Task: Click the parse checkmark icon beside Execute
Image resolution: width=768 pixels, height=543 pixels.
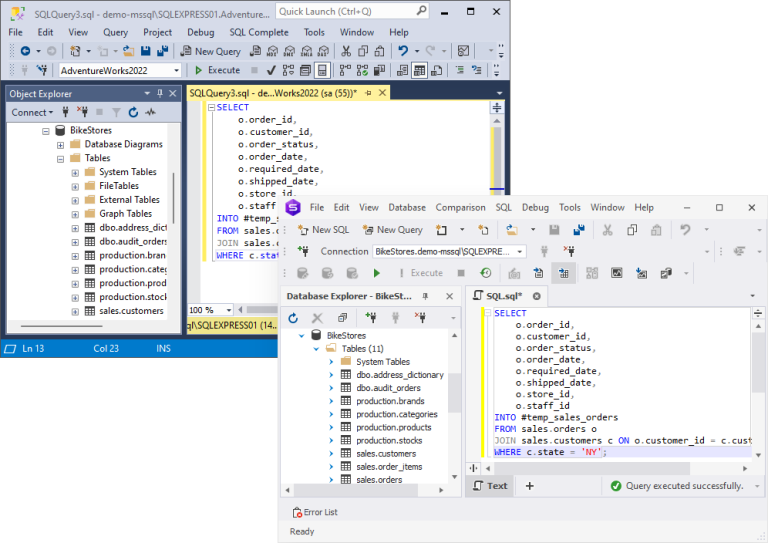Action: [x=270, y=70]
